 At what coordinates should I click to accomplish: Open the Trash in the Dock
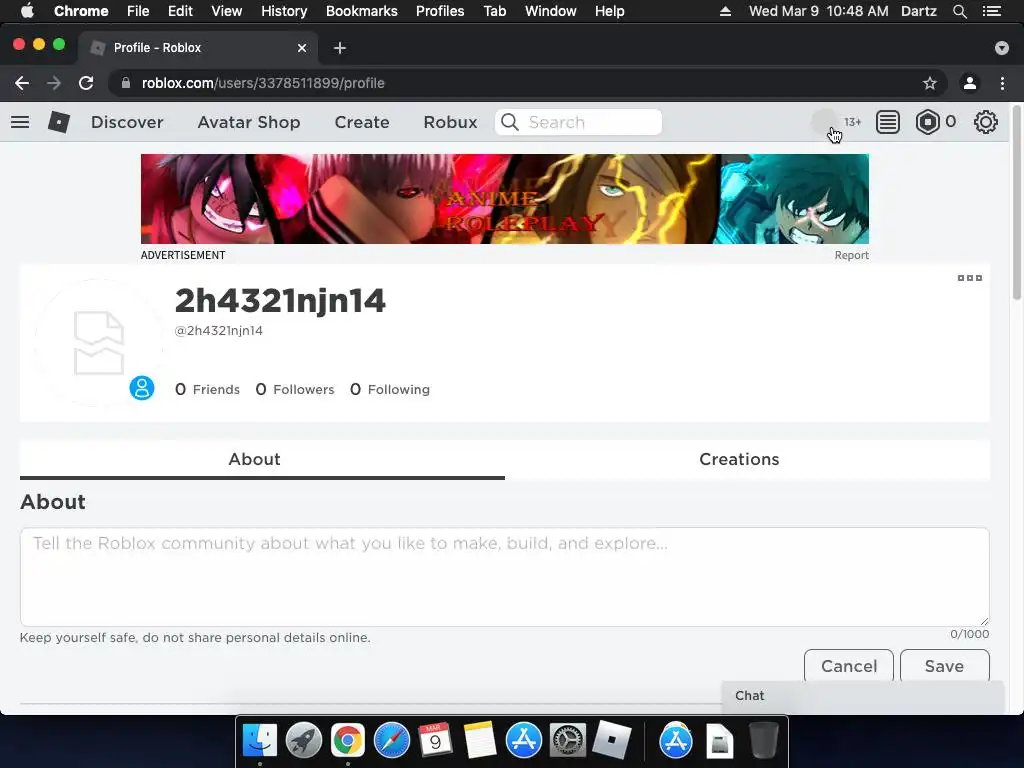[763, 741]
